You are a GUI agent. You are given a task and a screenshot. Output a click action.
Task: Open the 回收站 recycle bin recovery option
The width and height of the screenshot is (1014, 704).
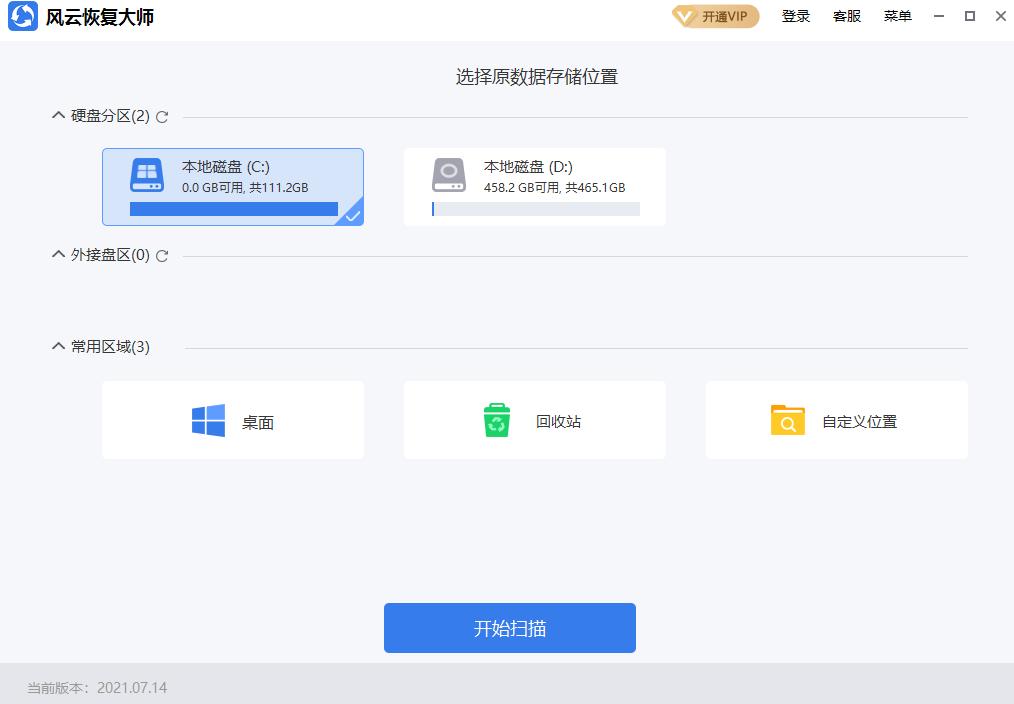[x=534, y=420]
